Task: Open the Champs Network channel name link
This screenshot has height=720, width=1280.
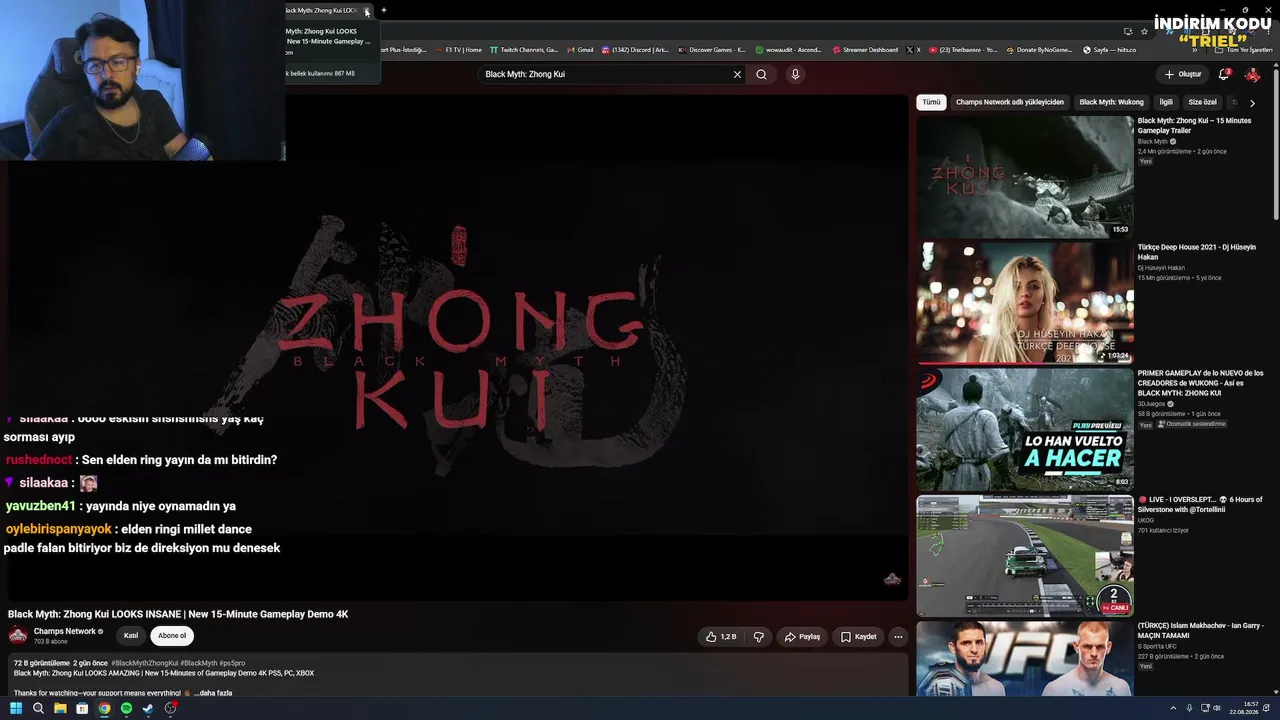Action: [65, 631]
